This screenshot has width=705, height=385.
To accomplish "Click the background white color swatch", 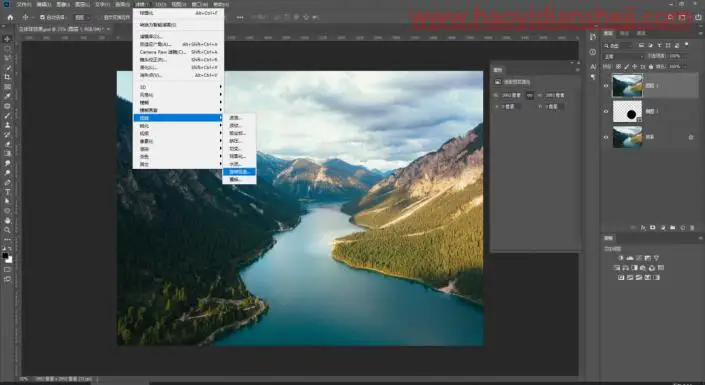I will [x=9, y=260].
